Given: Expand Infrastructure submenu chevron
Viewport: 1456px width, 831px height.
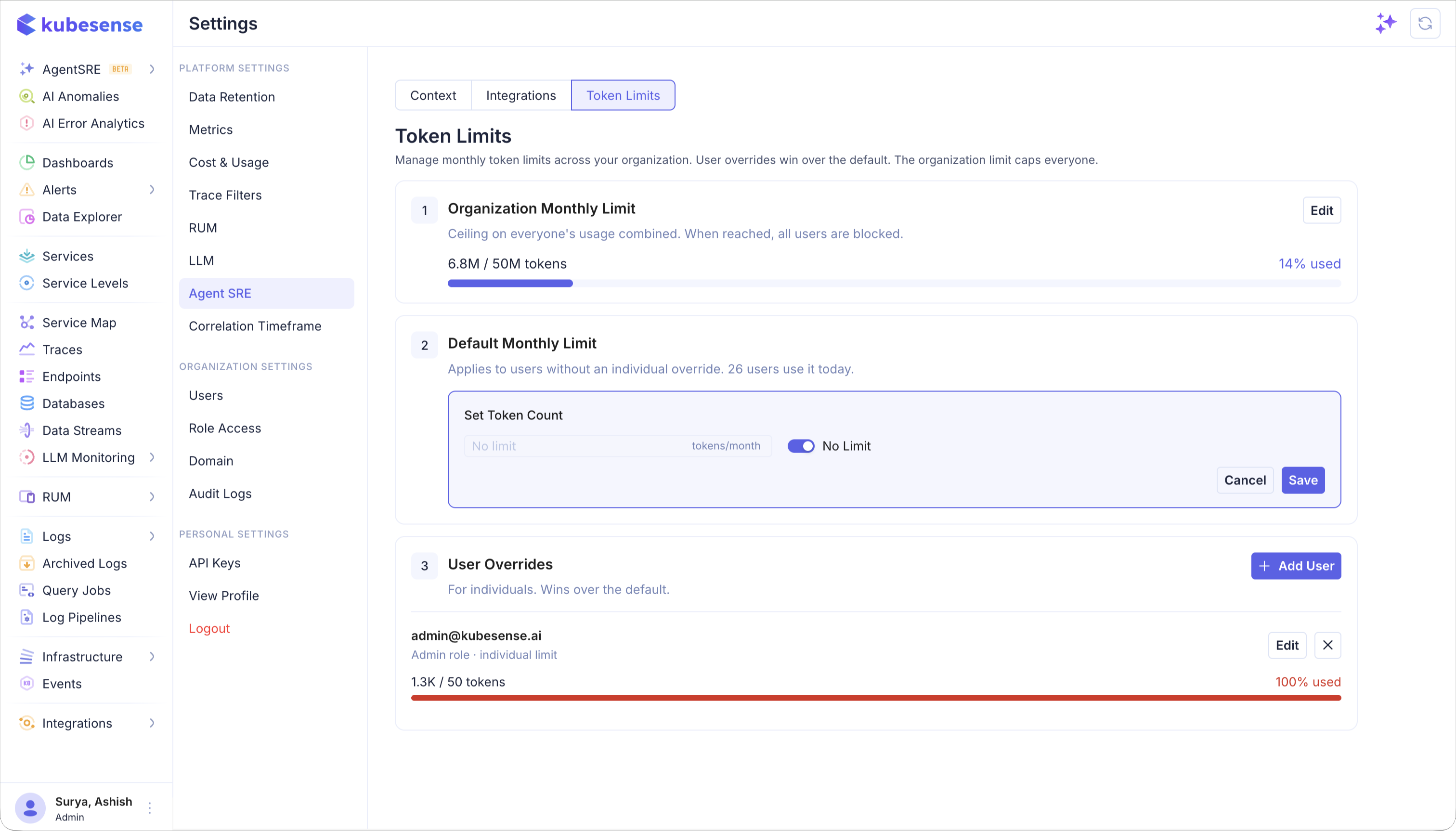Looking at the screenshot, I should (x=152, y=657).
